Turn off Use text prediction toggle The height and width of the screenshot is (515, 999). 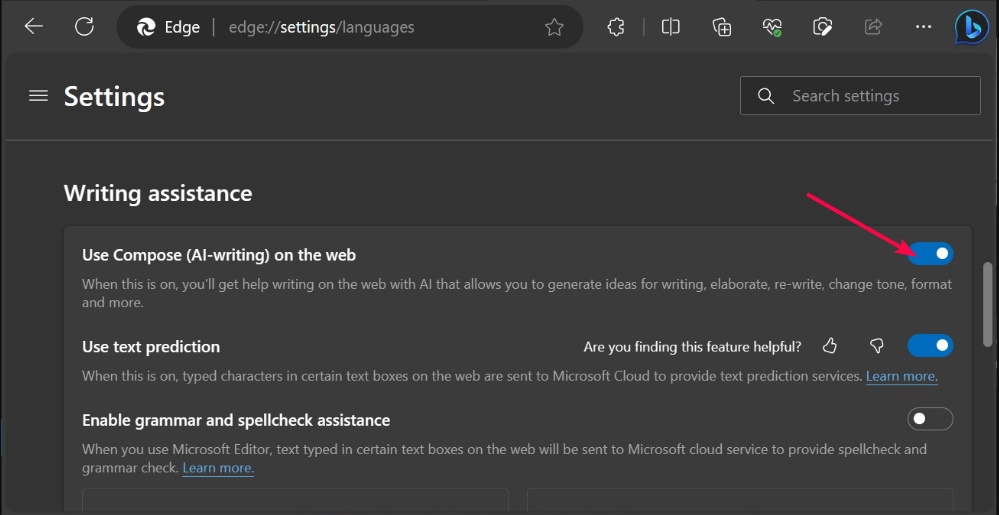(x=930, y=346)
